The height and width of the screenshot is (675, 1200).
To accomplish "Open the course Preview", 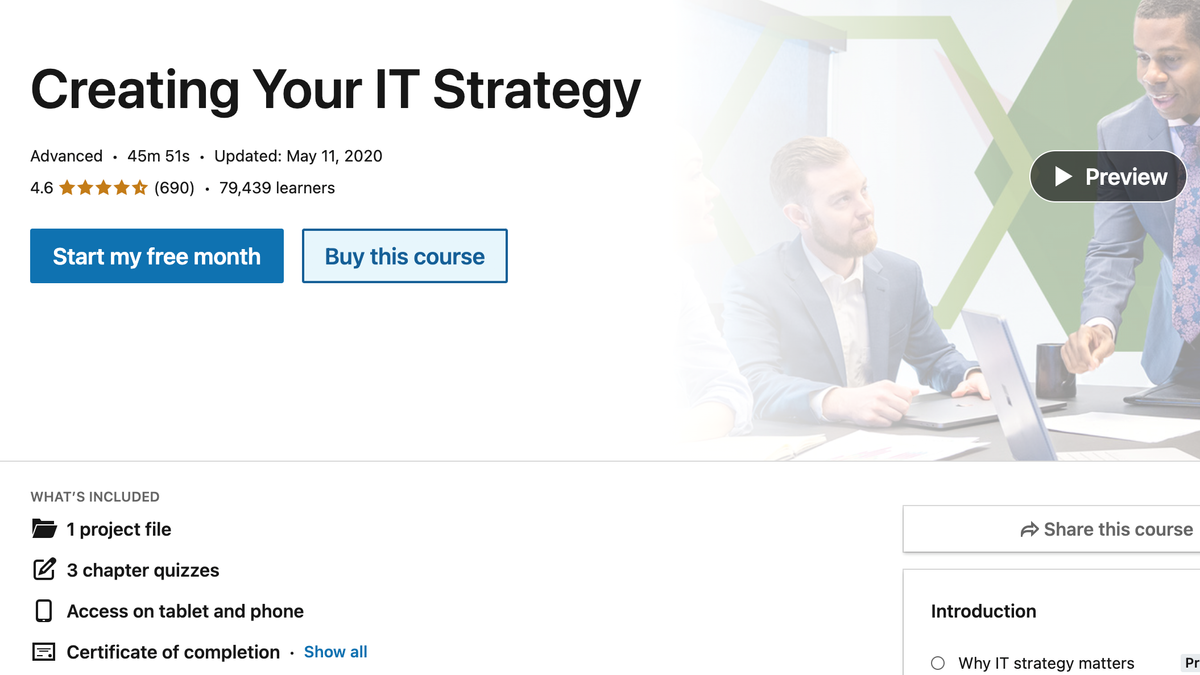I will (x=1108, y=176).
